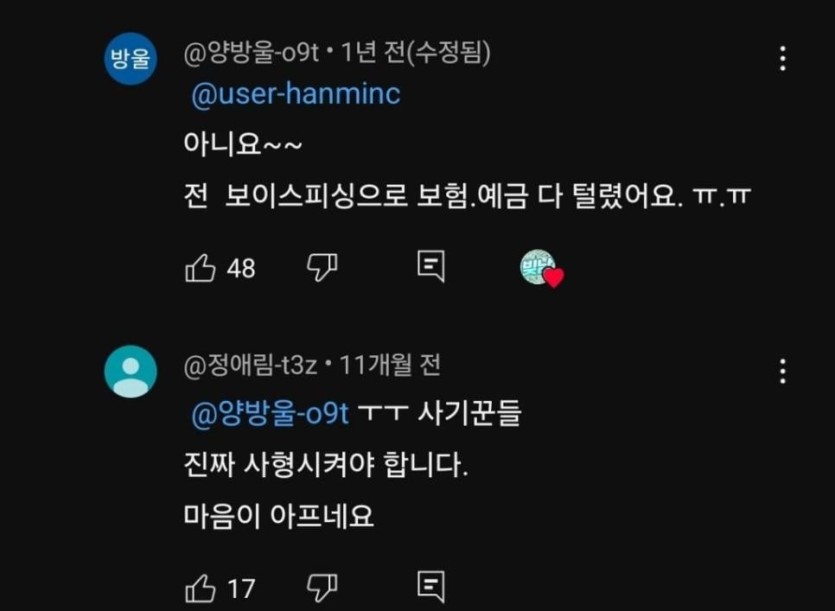The image size is (835, 611).
Task: Like the comment with 48 likes
Action: click(x=201, y=268)
